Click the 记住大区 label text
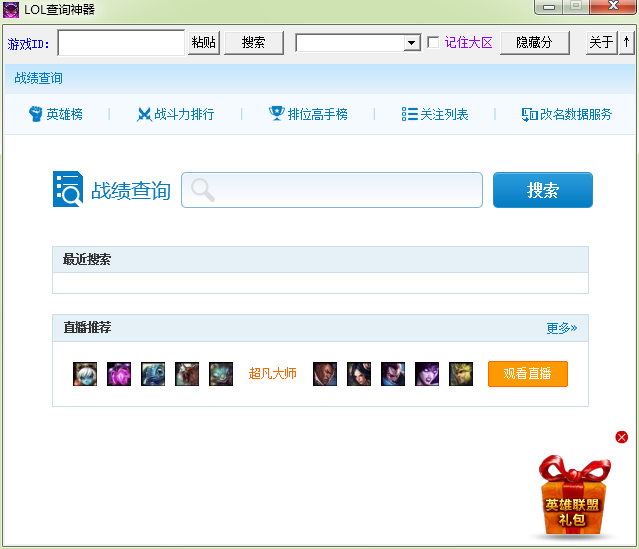This screenshot has width=639, height=549. [469, 42]
